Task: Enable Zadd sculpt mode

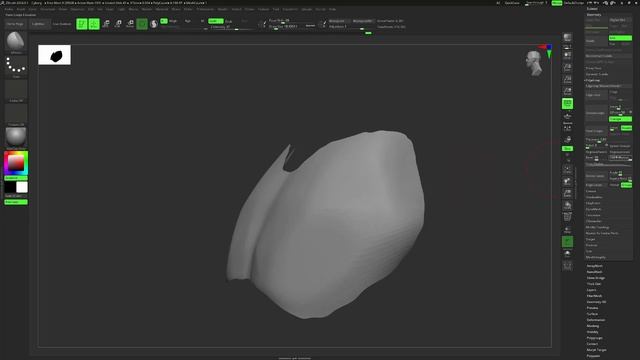Action: (216, 21)
